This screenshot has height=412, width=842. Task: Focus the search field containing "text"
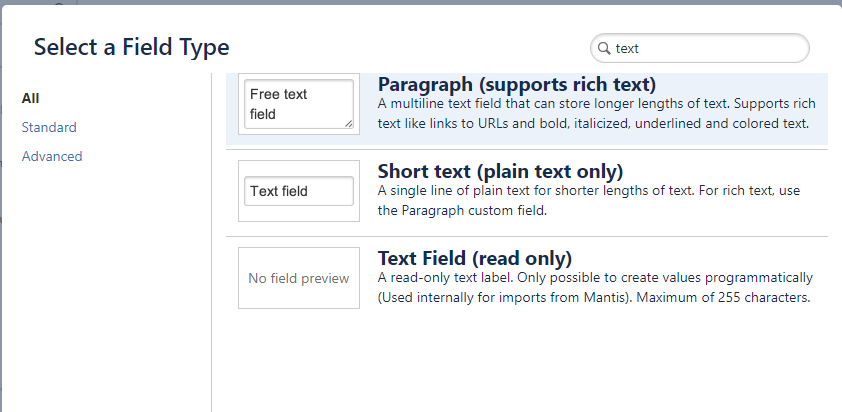[699, 48]
